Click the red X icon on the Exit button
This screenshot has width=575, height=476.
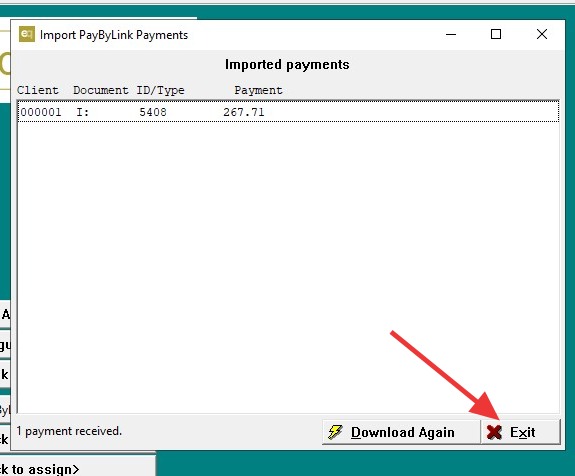pos(494,432)
